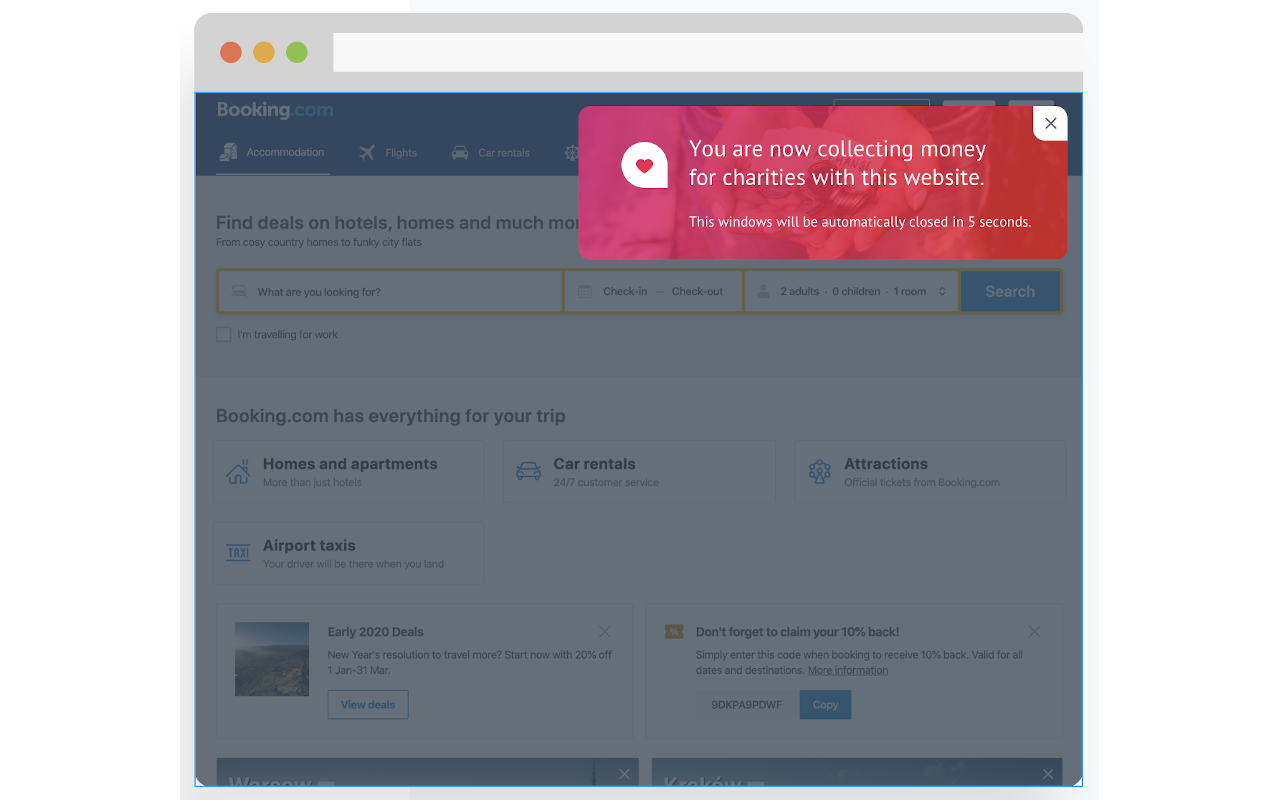Click the TAXI icon for Airport taxis
The height and width of the screenshot is (800, 1280).
[x=238, y=553]
